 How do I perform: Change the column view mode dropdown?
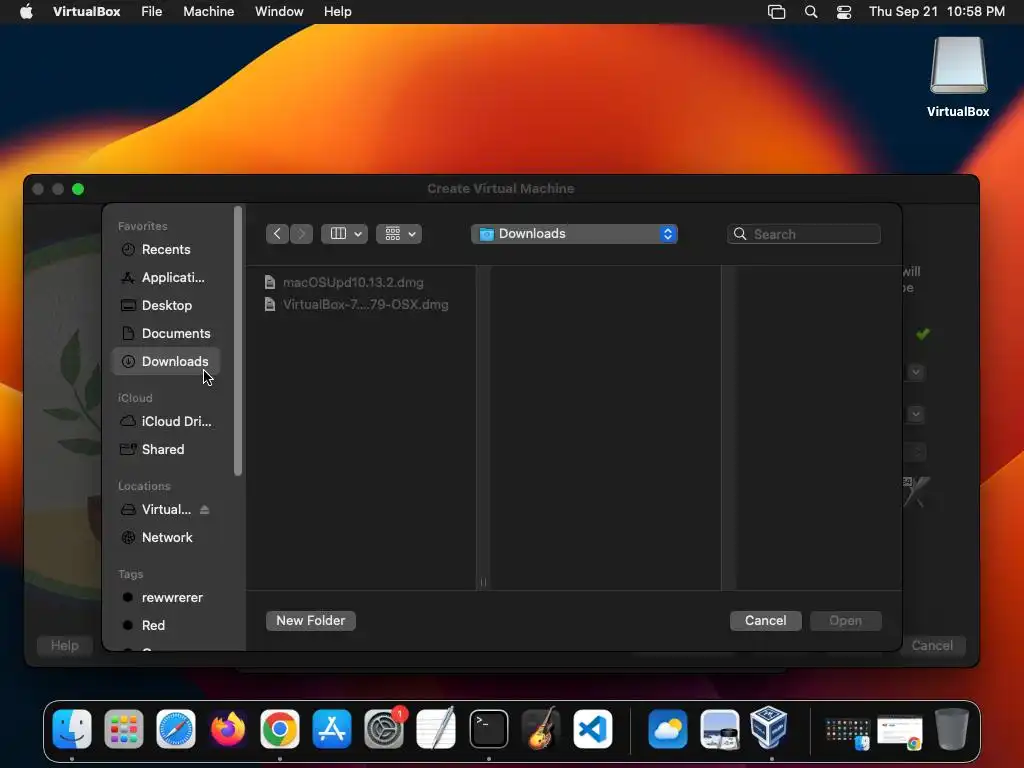click(x=345, y=234)
